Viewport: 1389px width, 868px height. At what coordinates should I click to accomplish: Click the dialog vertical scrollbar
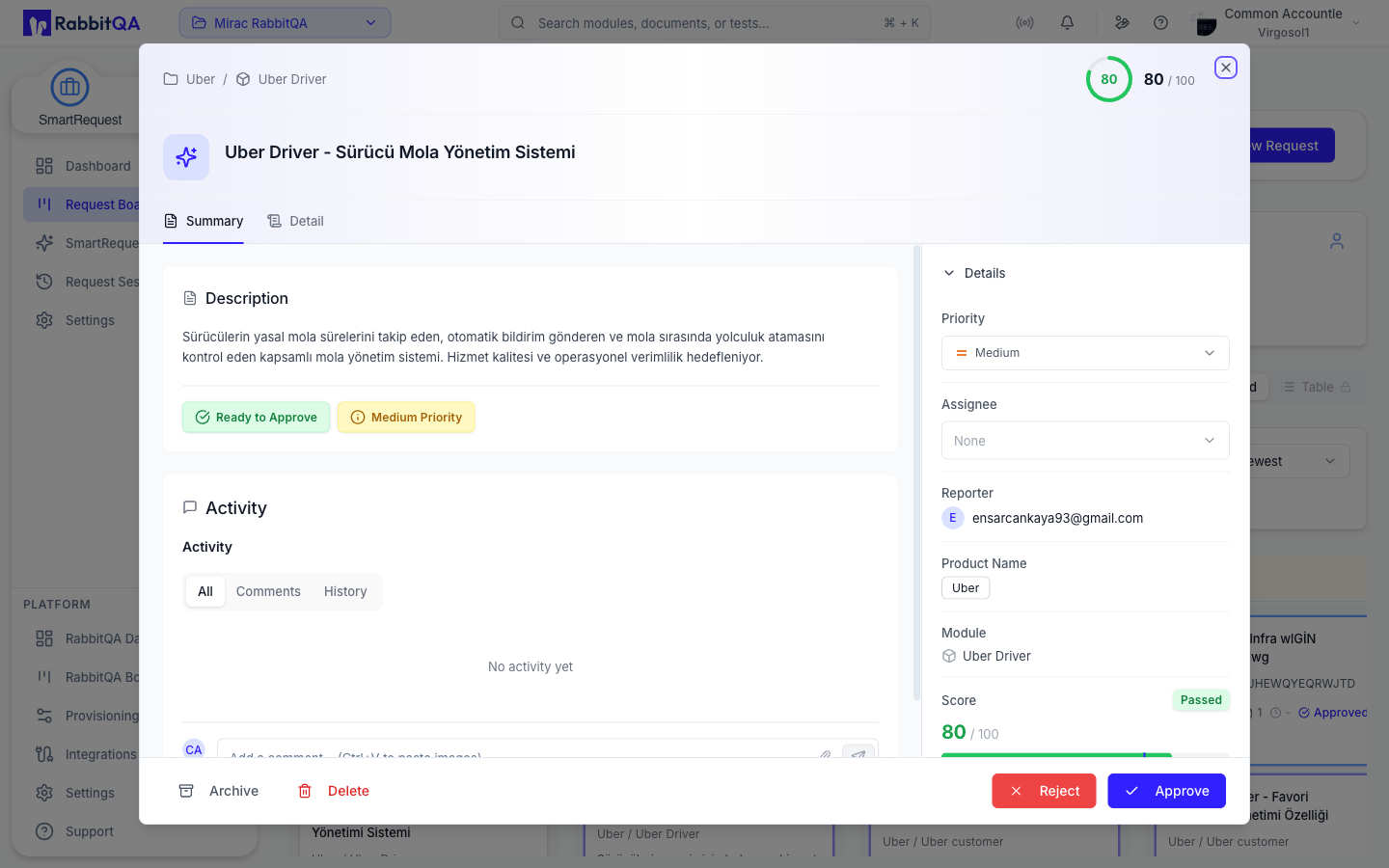click(916, 473)
